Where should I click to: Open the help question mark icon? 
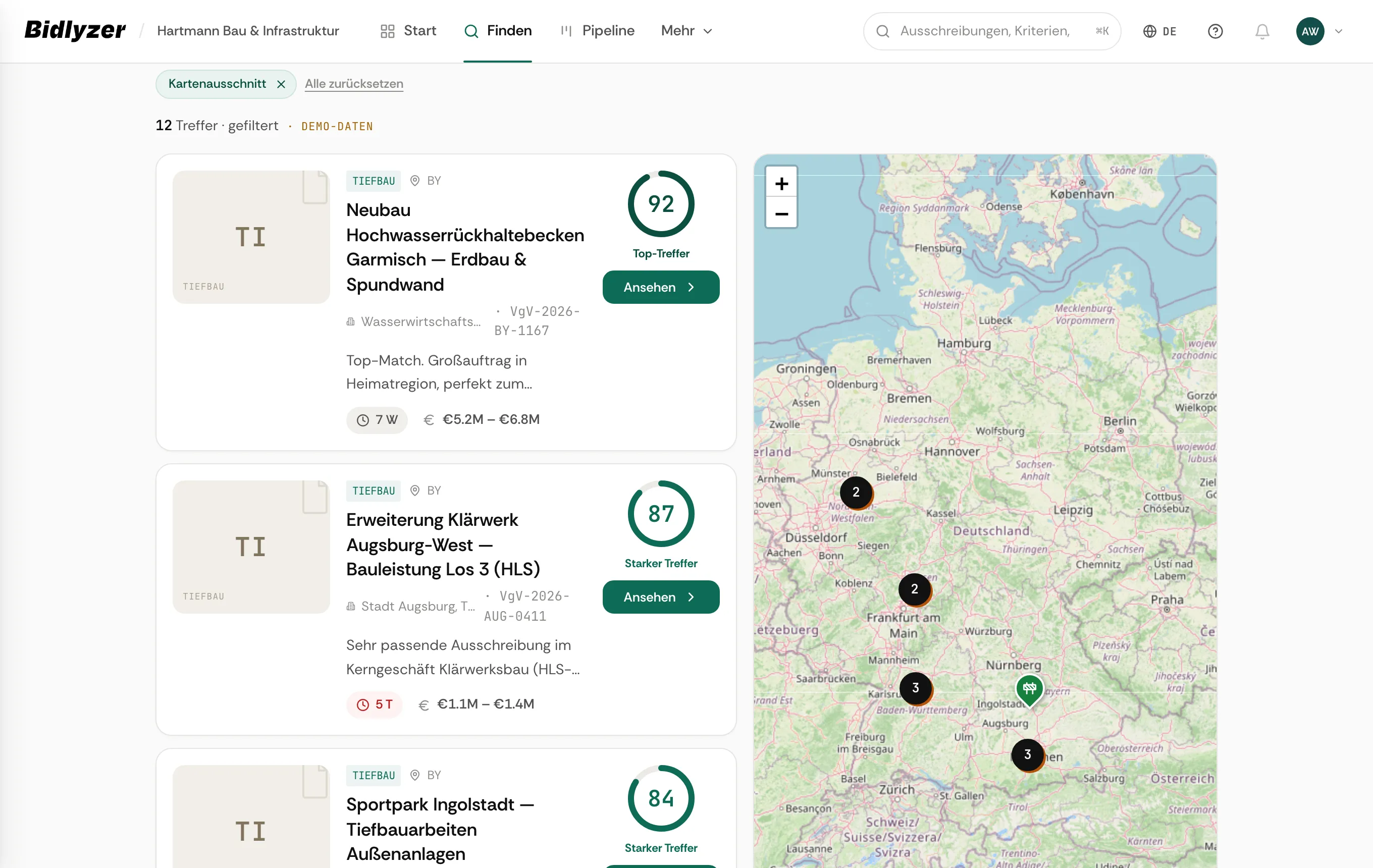coord(1215,31)
